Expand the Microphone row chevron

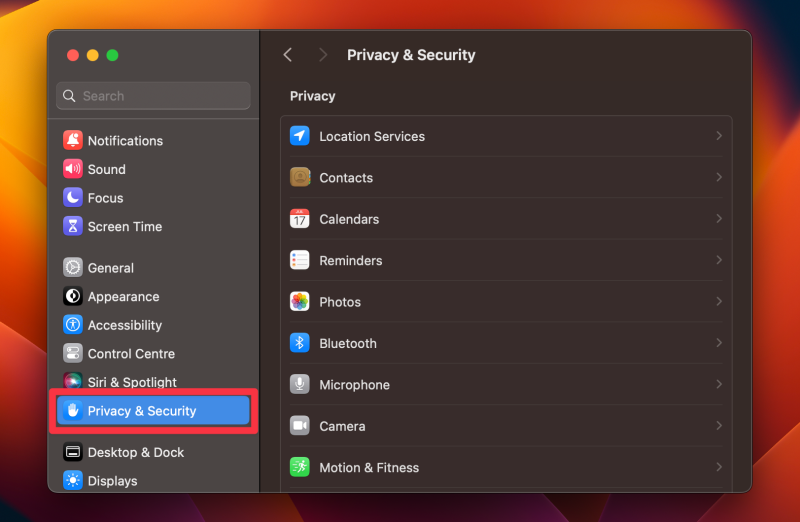719,384
